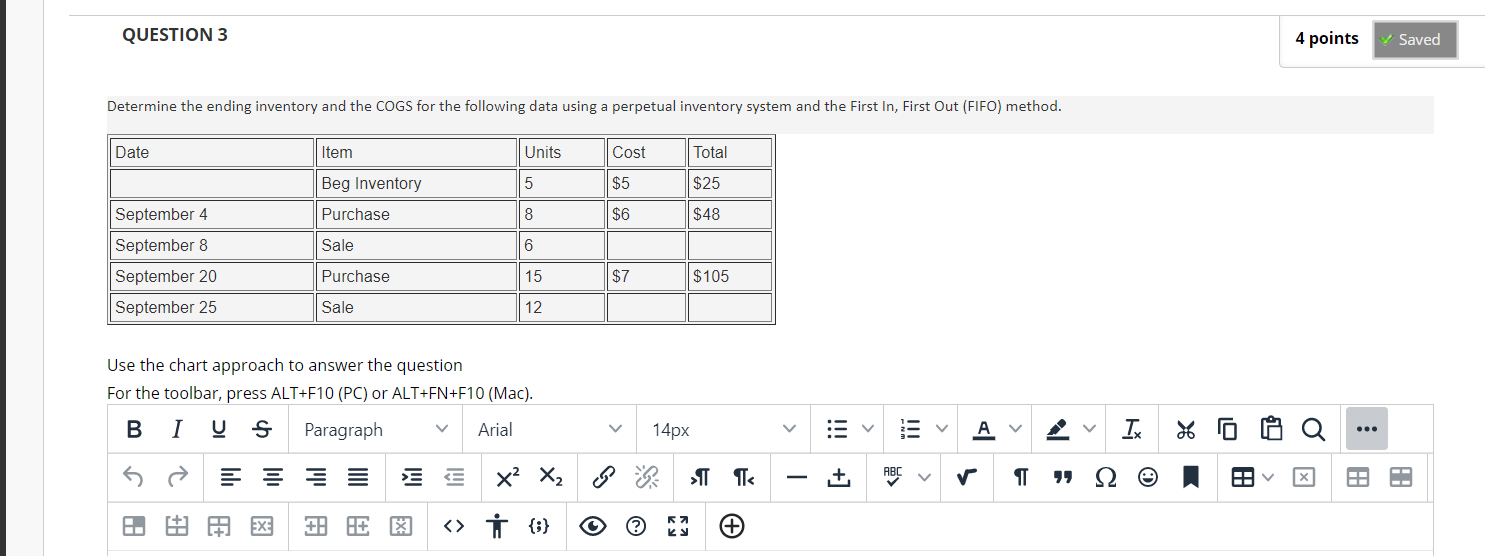Click the 'QUESTION 3' heading

point(175,35)
